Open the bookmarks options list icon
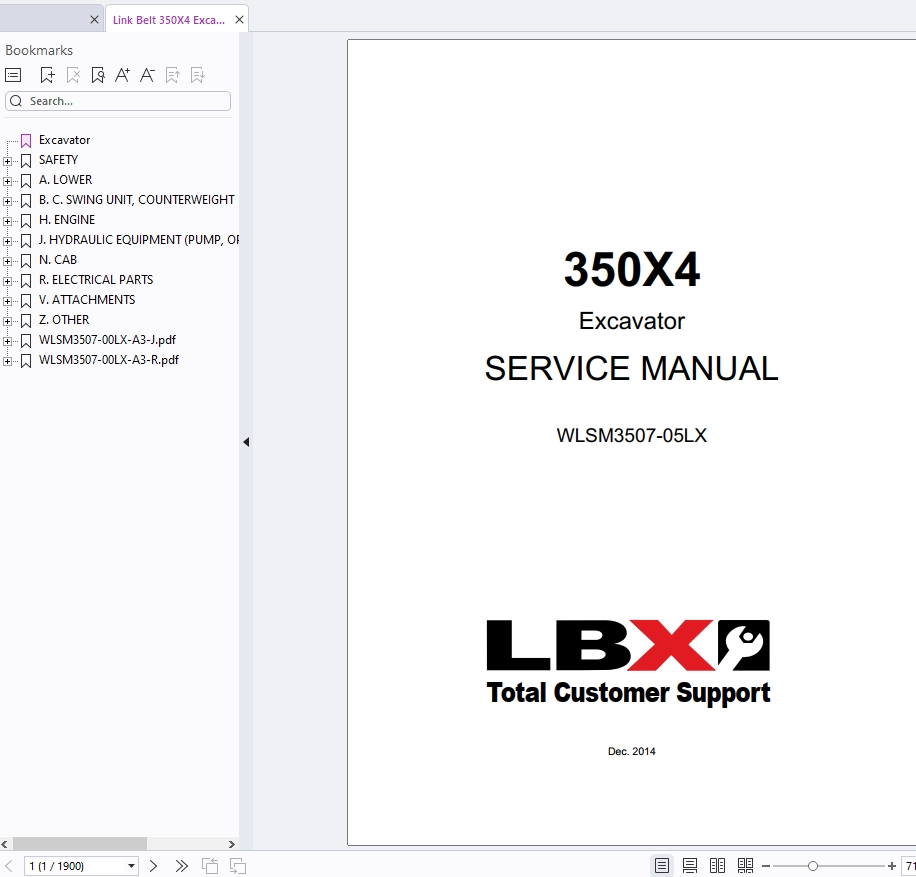This screenshot has height=877, width=916. click(13, 75)
